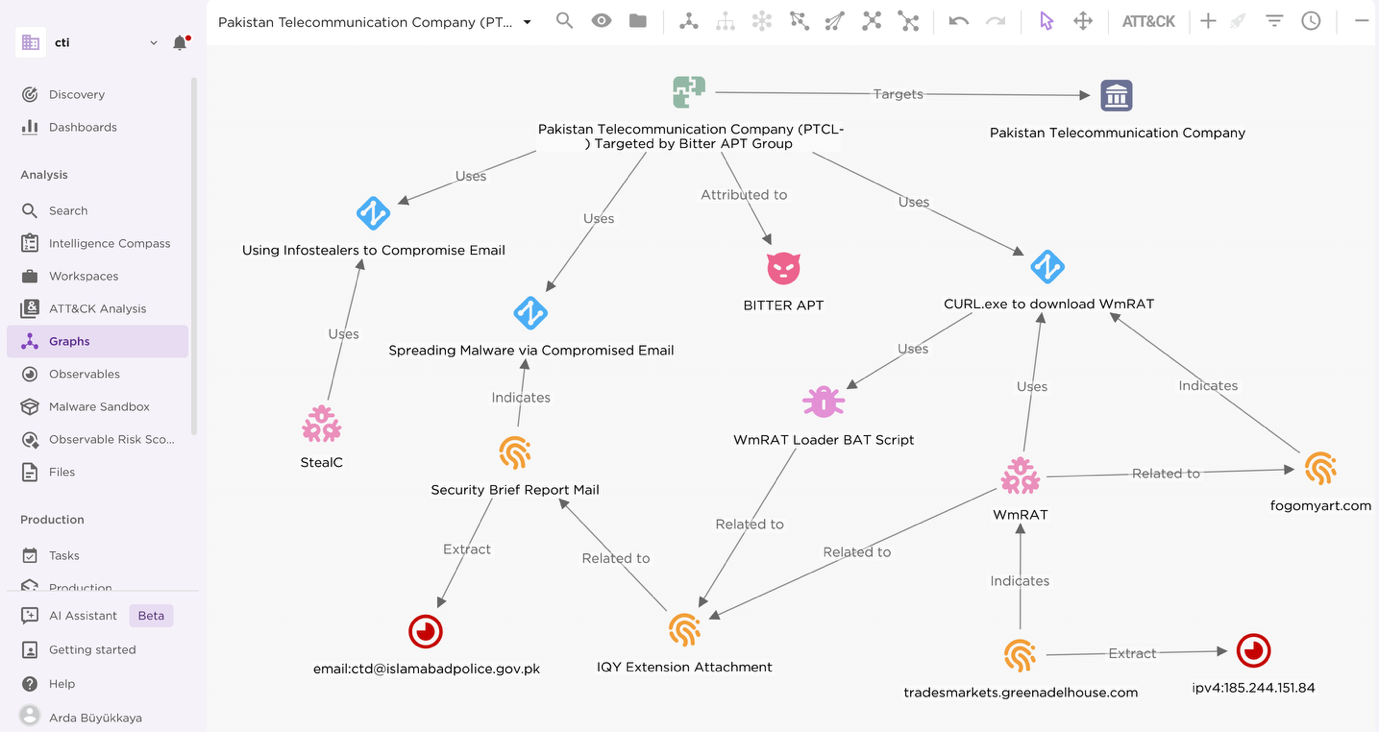1379x732 pixels.
Task: Expand the cti workspace chevron
Action: click(153, 43)
